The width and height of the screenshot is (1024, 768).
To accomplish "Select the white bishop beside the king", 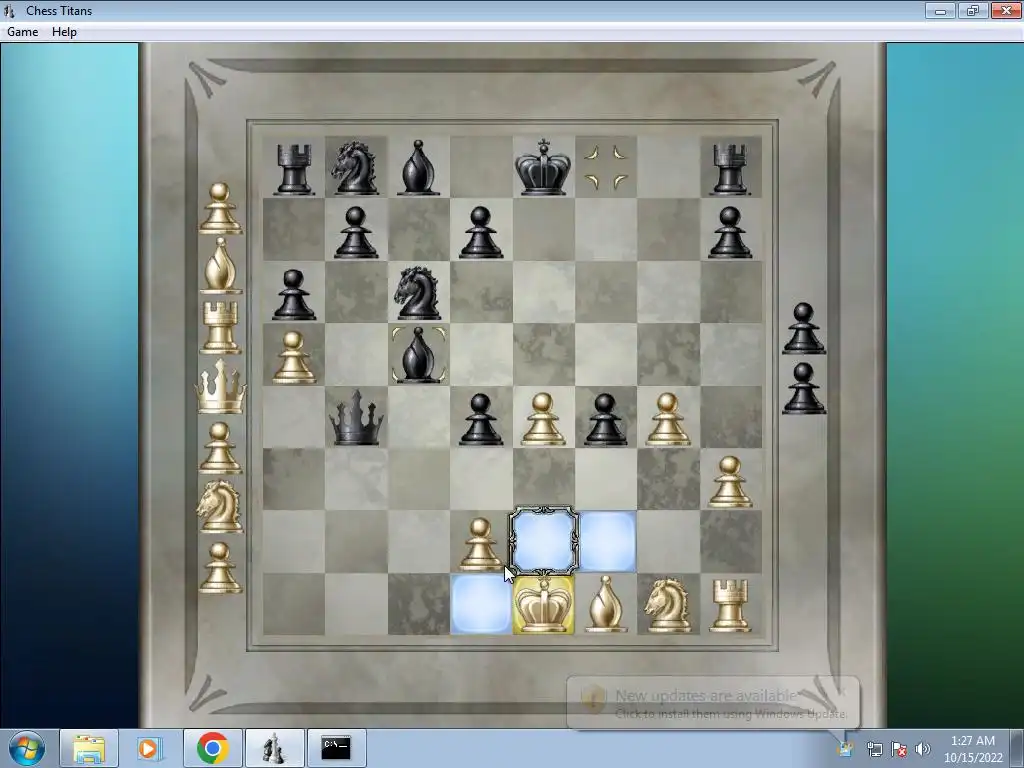I will (606, 605).
